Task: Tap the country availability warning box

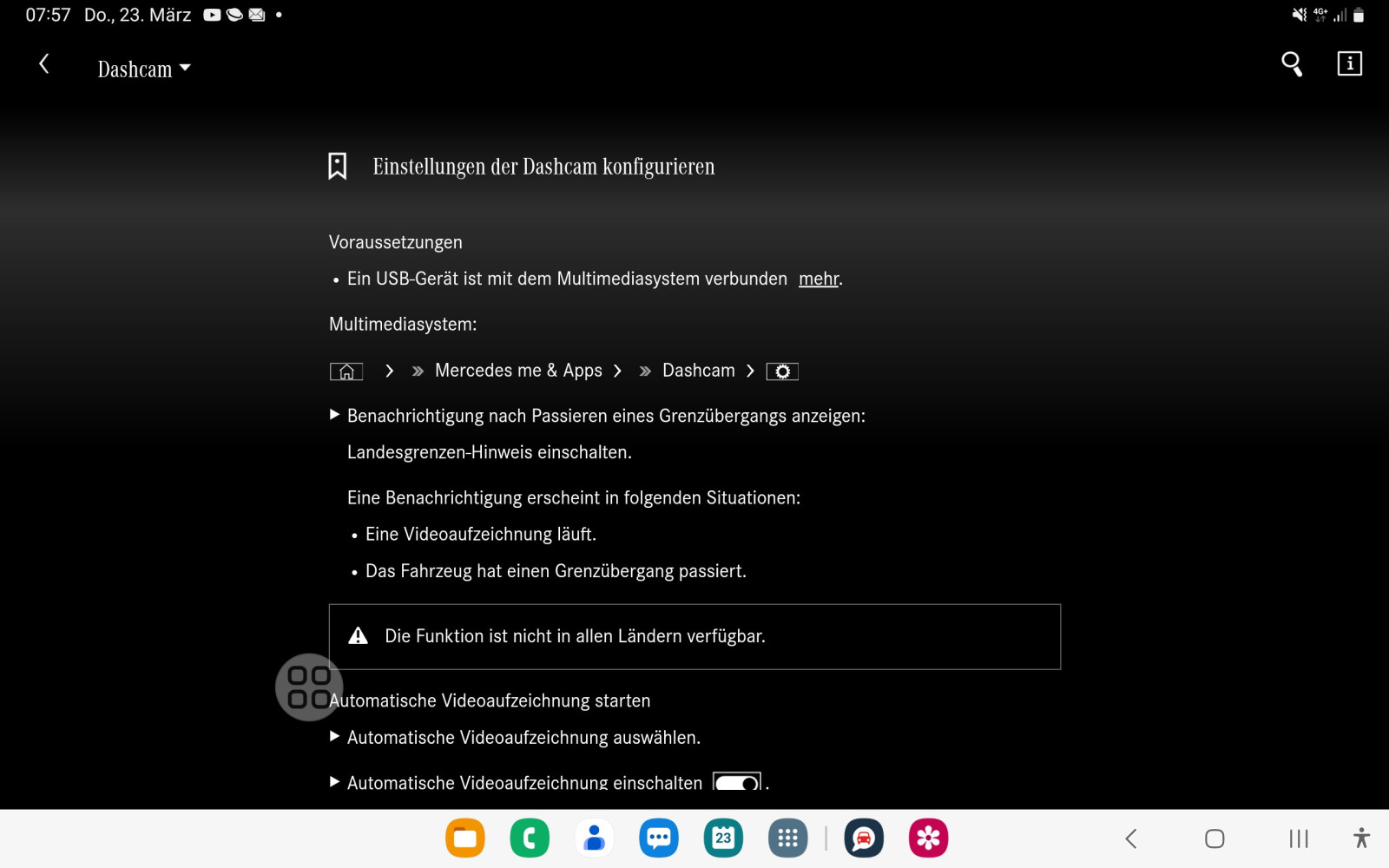Action: [694, 636]
